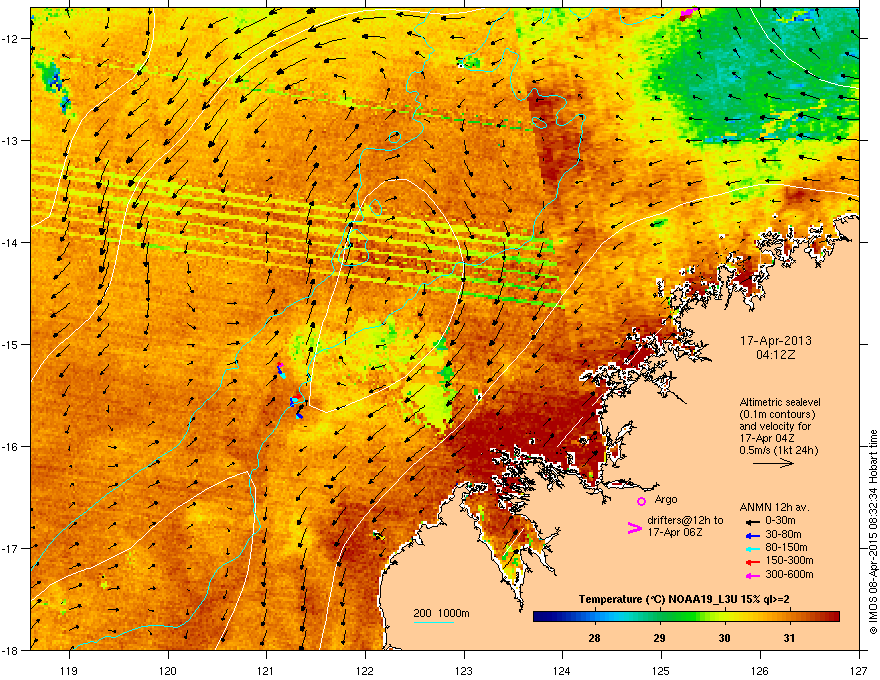Screen dimensions: 880x680
Task: Click the longitude axis label '125'
Action: (661, 670)
